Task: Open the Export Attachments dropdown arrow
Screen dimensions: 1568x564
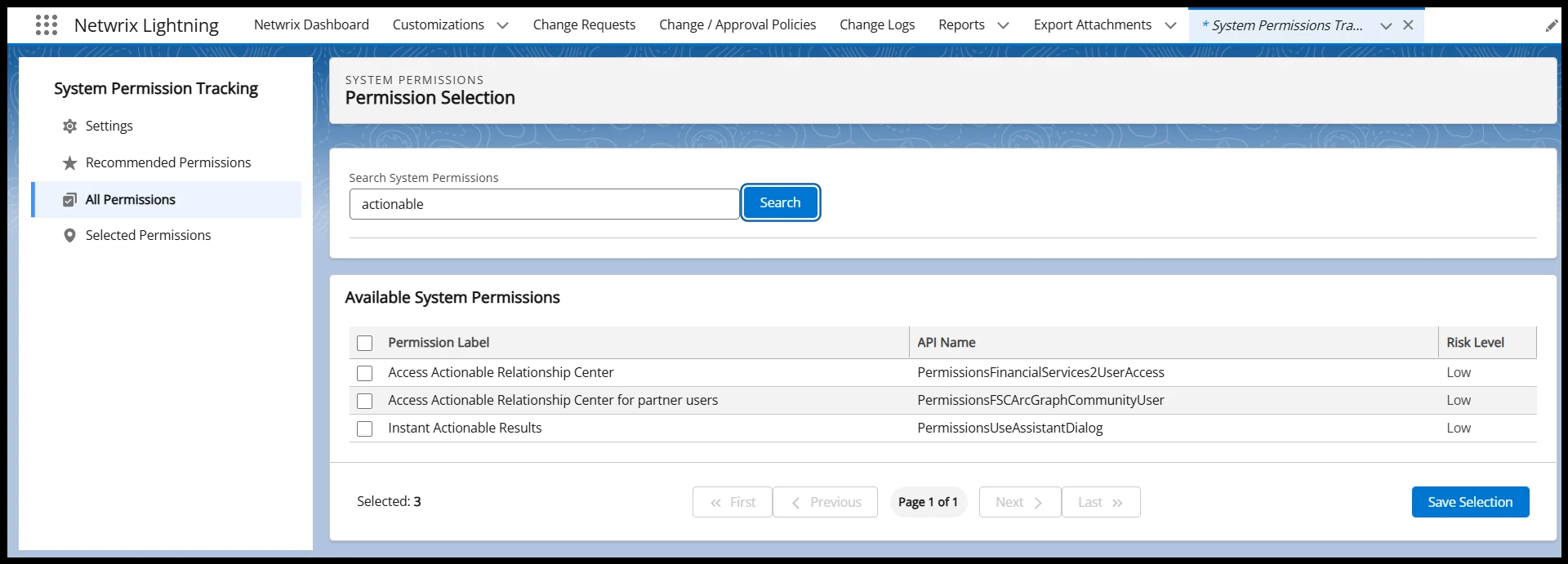Action: 1170,26
